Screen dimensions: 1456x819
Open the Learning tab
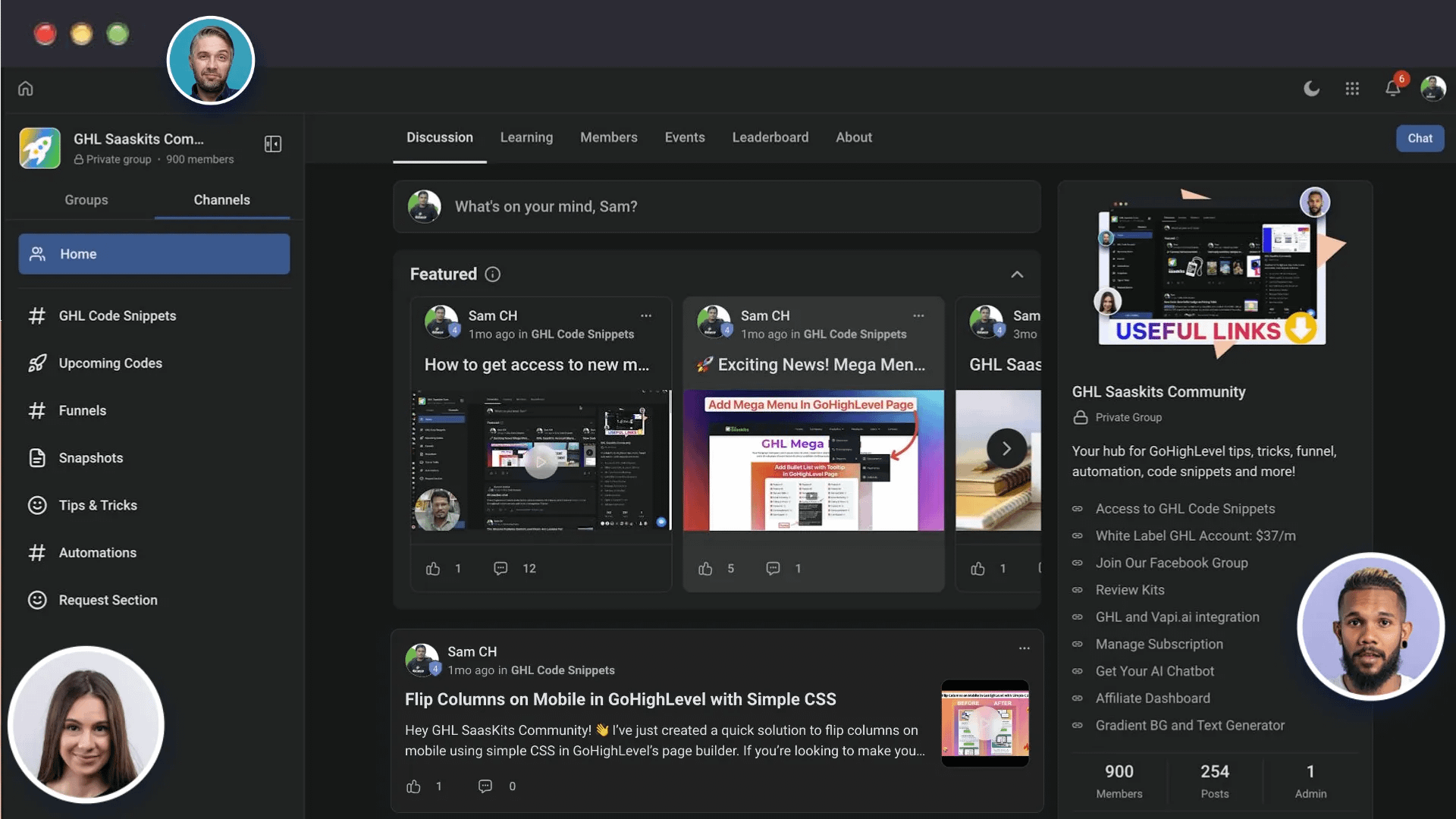pos(526,138)
